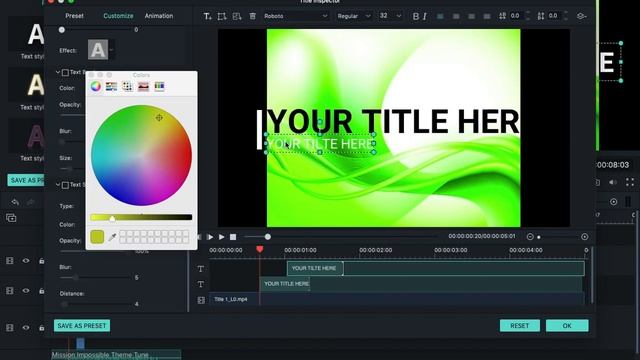Add a new track in main window
Viewport: 640px width, 360px height.
tap(11, 218)
